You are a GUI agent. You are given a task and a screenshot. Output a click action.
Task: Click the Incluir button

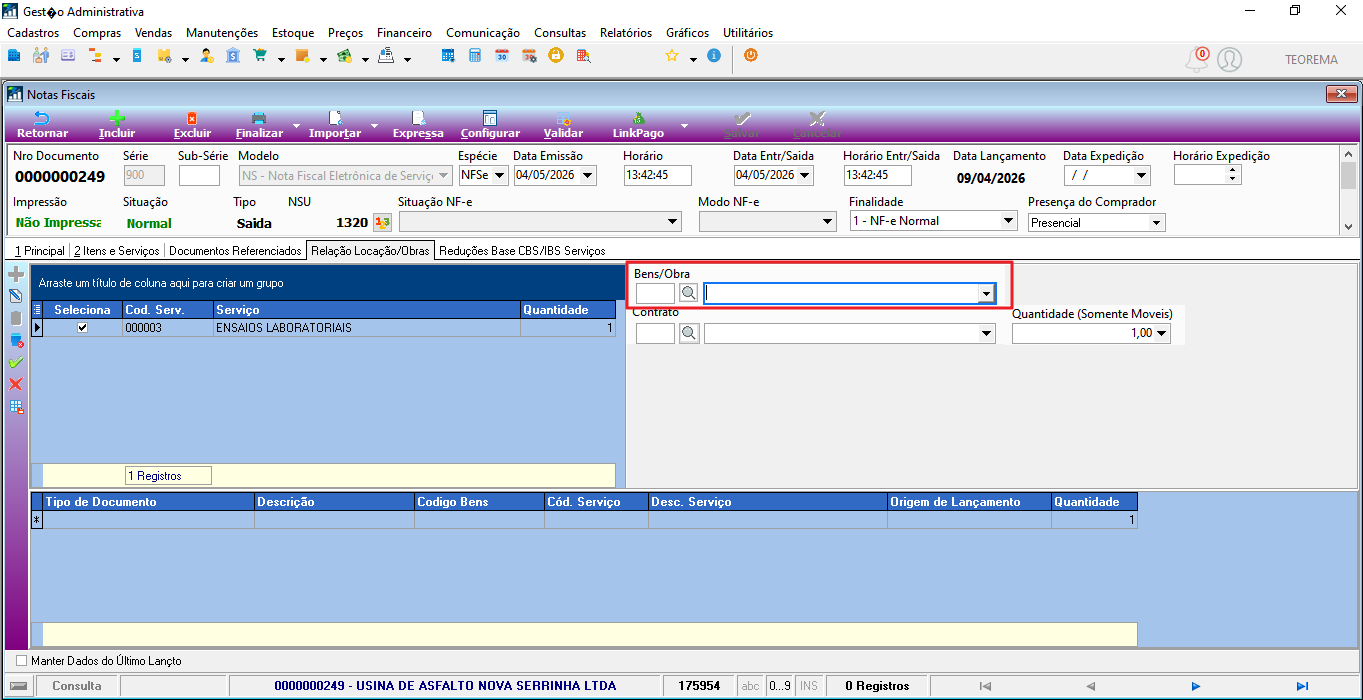[x=117, y=125]
